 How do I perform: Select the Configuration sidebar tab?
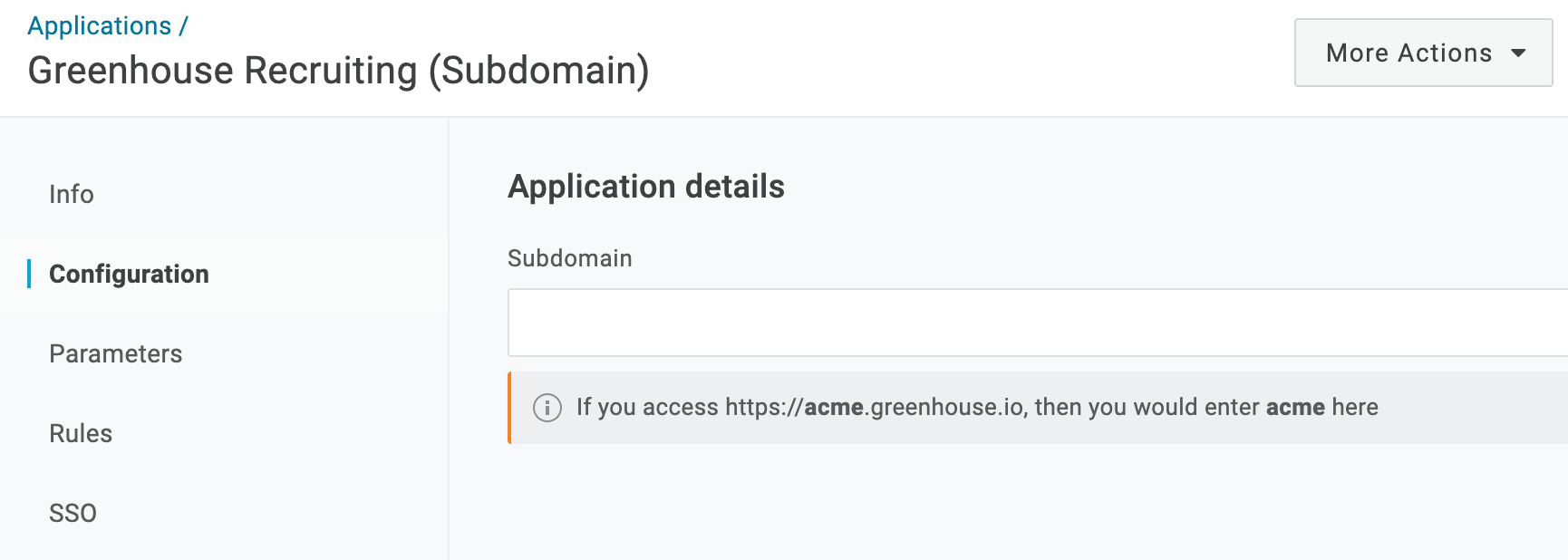129,274
